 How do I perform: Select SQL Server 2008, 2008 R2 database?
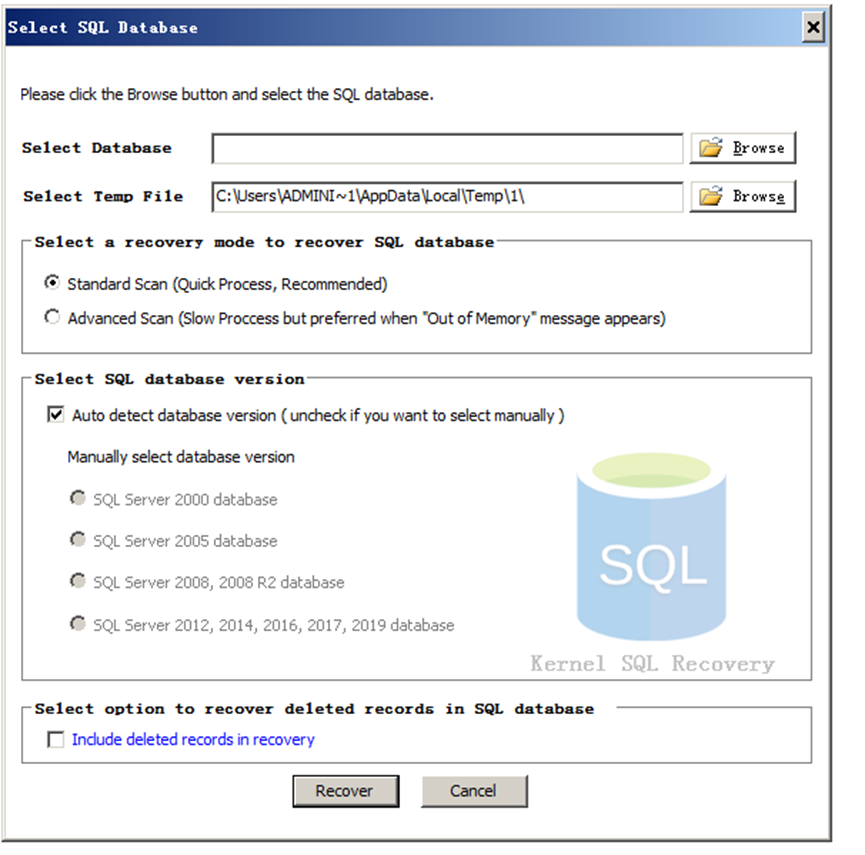pyautogui.click(x=77, y=580)
